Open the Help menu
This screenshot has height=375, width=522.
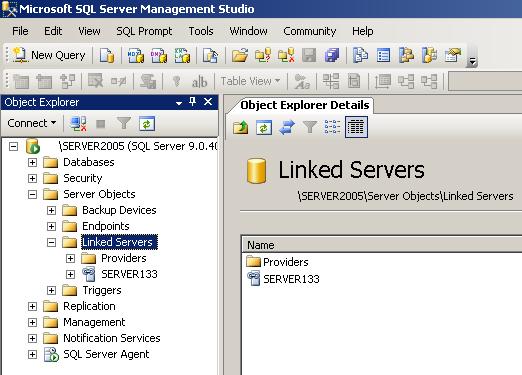click(363, 31)
